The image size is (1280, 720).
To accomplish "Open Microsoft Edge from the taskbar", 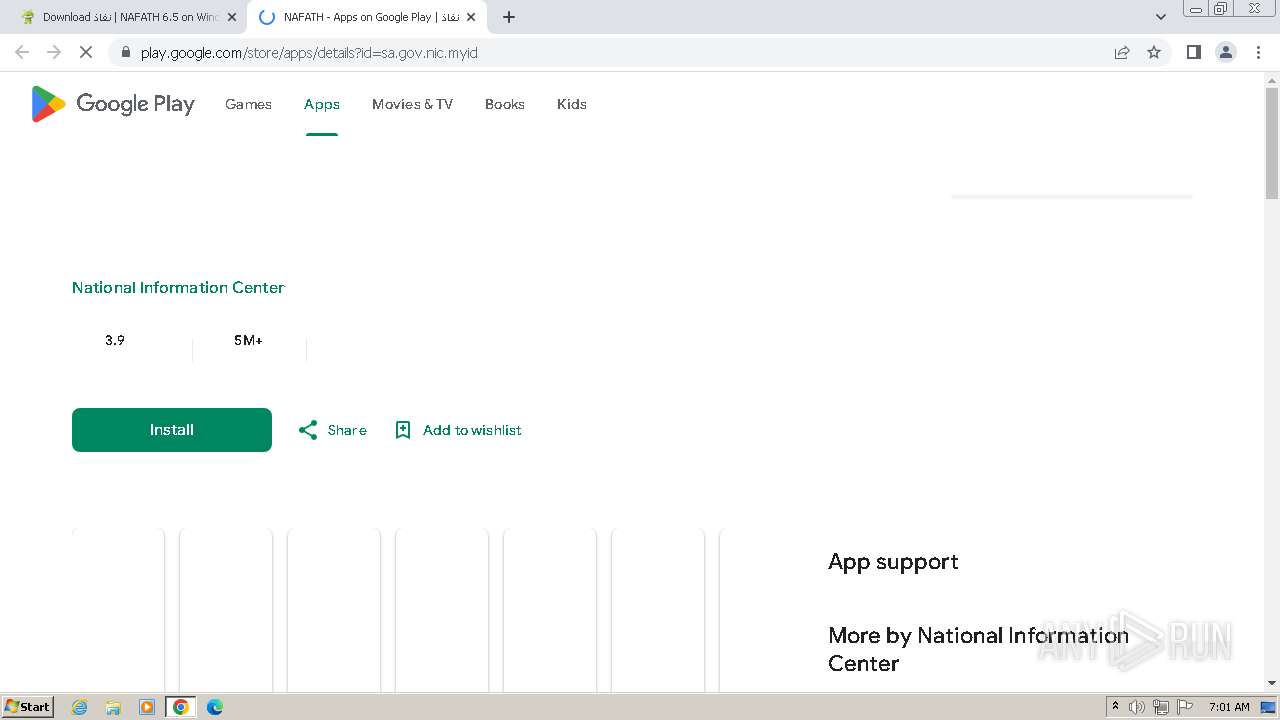I will coord(215,707).
